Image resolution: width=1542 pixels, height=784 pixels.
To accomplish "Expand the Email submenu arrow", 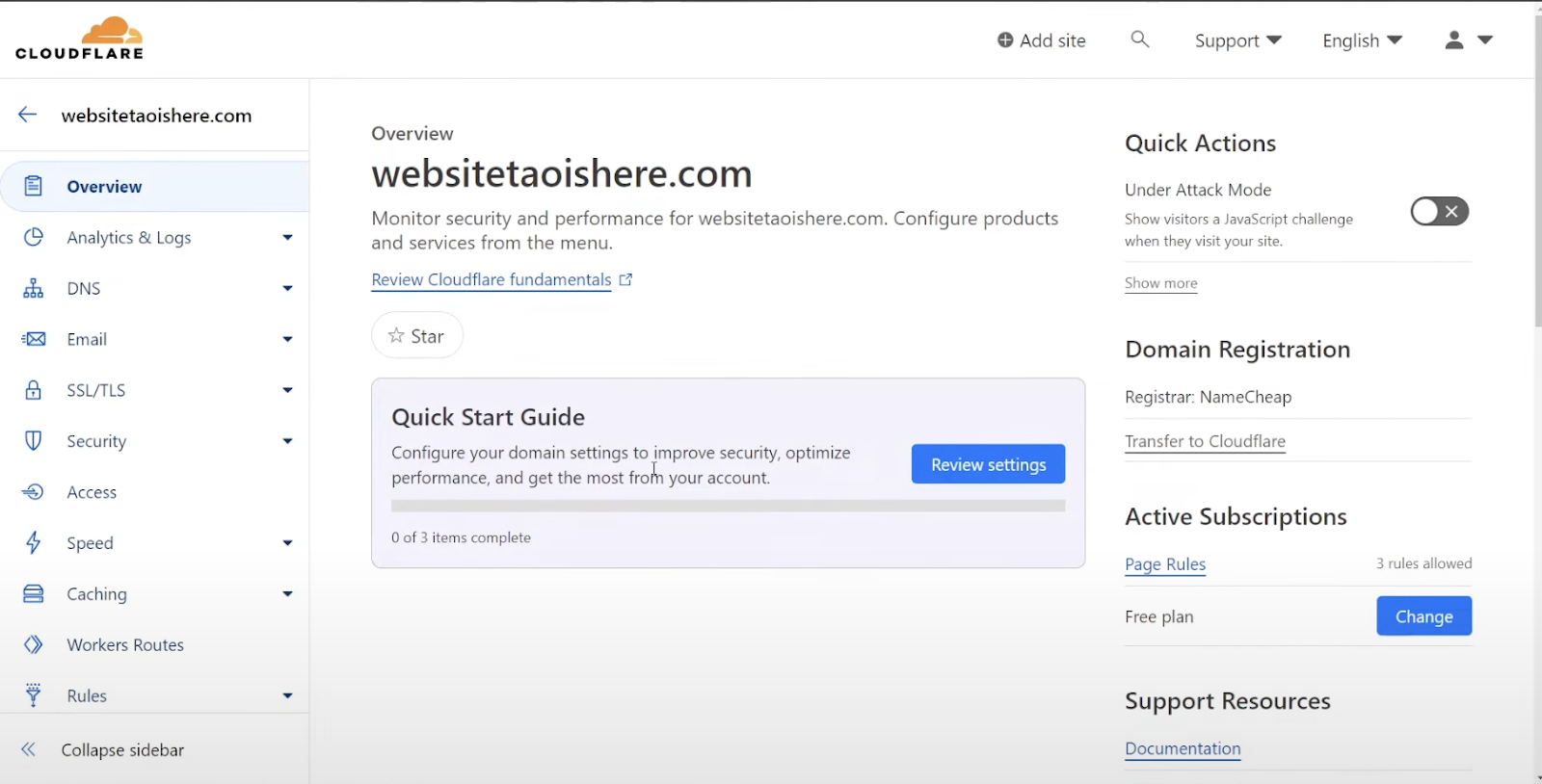I will coord(287,339).
